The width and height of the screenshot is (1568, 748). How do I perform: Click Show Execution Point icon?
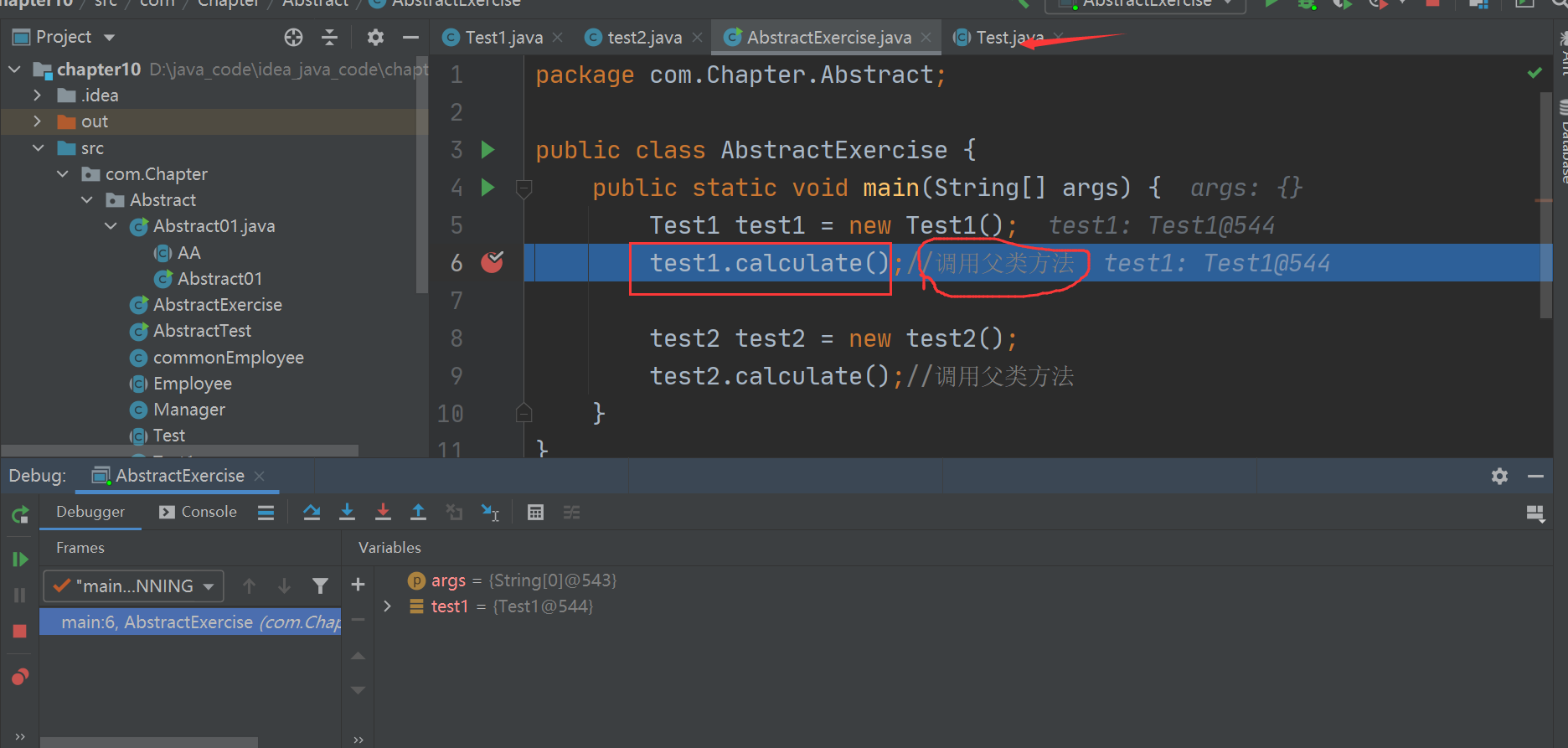(x=266, y=513)
